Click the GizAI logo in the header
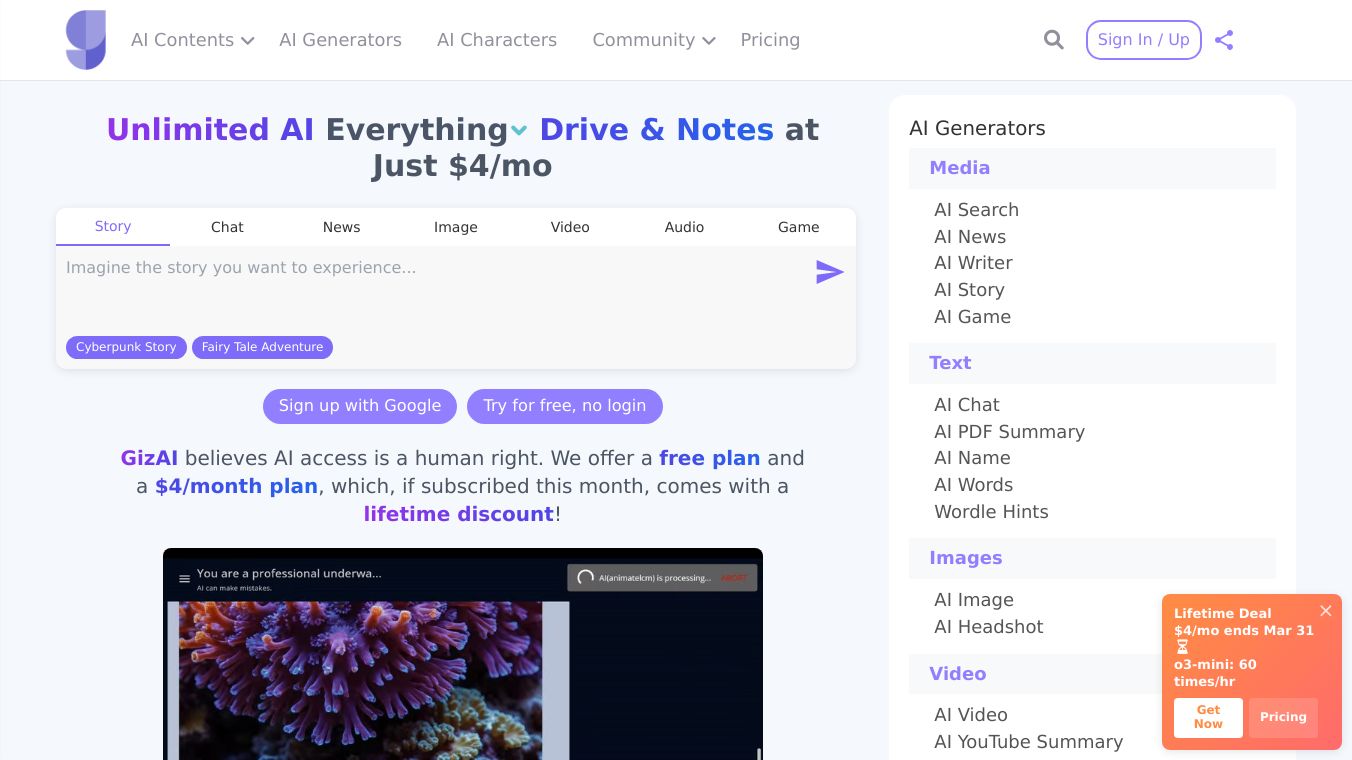Screen dimensions: 1352x760 (86, 40)
